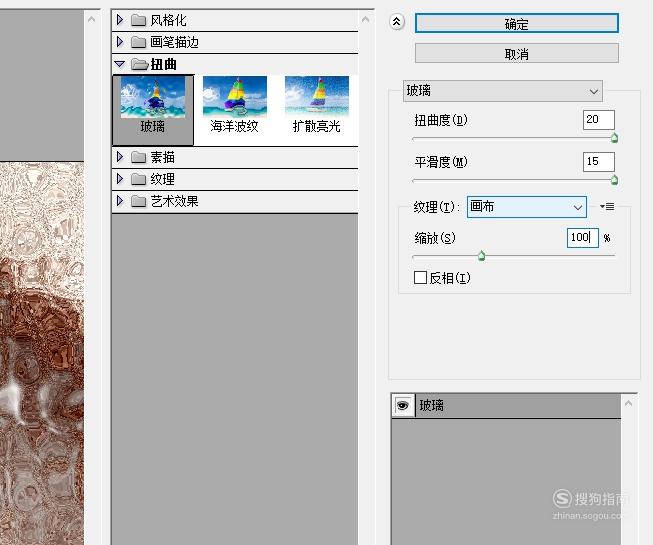
Task: Open the 玻璃 filter type dropdown
Action: (x=503, y=91)
